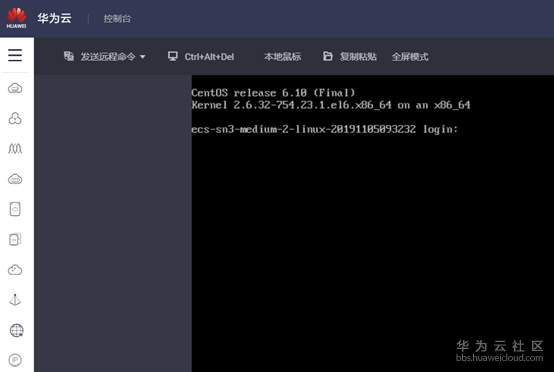The width and height of the screenshot is (554, 372).
Task: Click the monitor icon beside Ctrl+Alt+Del
Action: point(173,56)
